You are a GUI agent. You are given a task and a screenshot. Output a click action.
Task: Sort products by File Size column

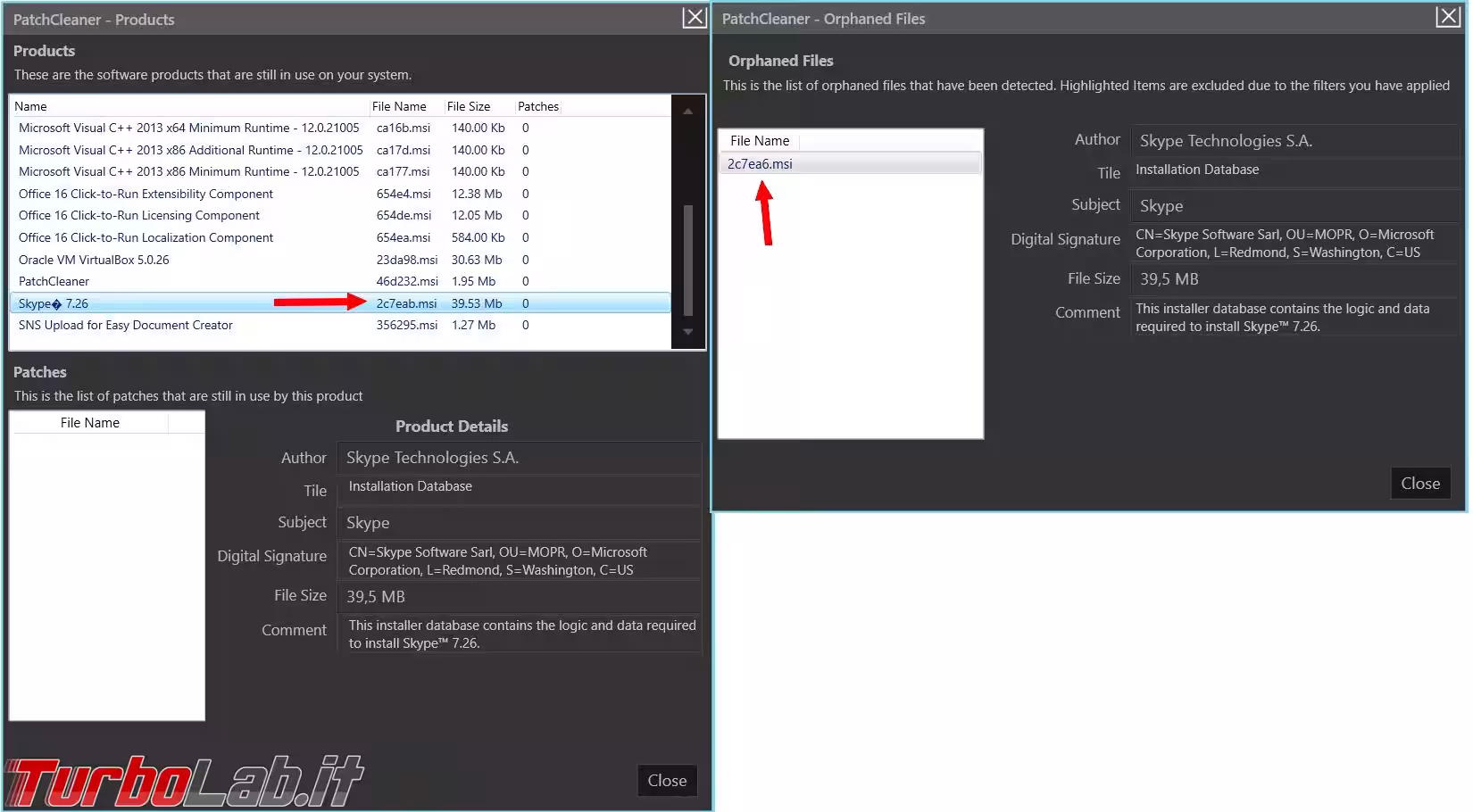pyautogui.click(x=469, y=106)
